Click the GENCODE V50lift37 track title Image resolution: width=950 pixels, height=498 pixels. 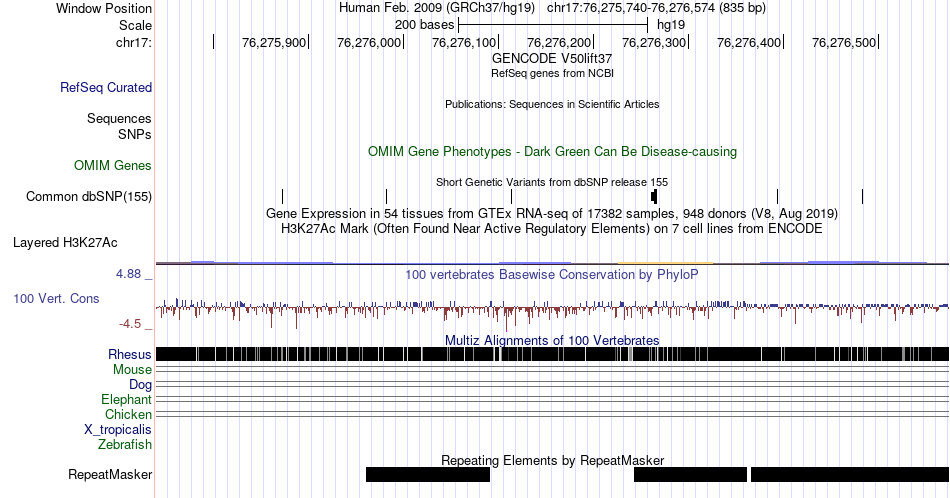(x=552, y=59)
